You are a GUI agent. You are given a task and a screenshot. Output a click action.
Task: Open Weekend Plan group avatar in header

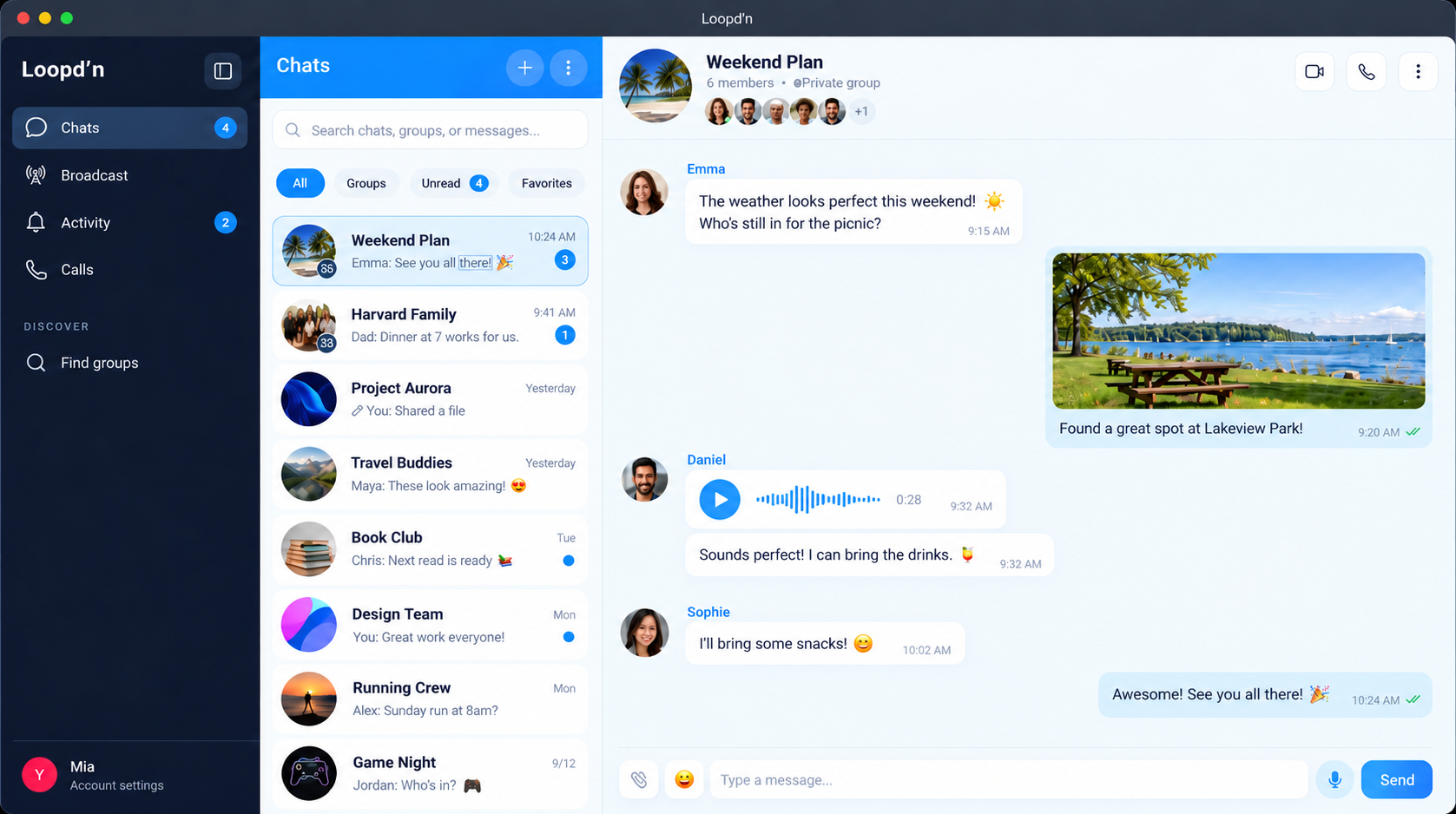tap(656, 85)
